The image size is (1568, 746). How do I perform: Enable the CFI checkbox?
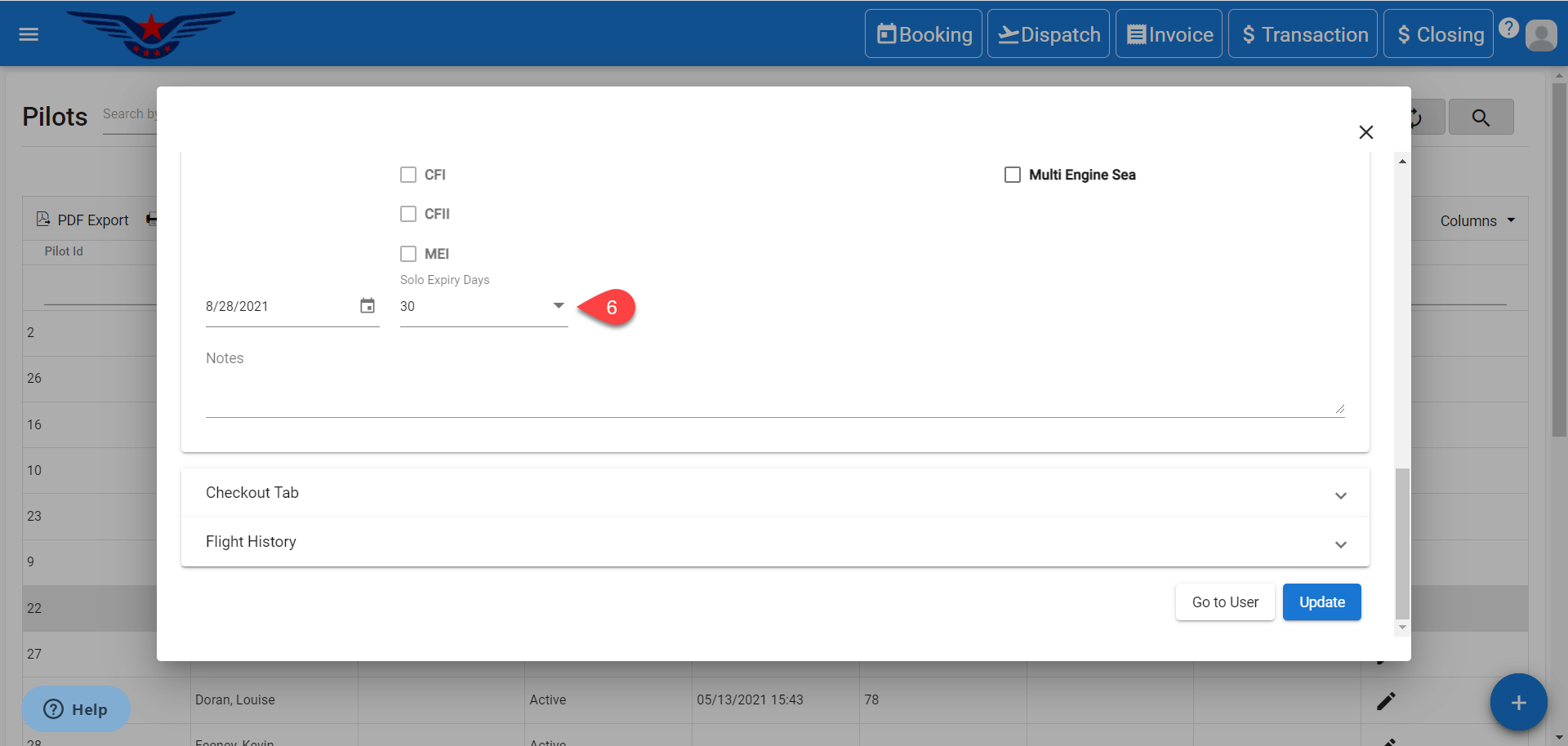pos(408,175)
